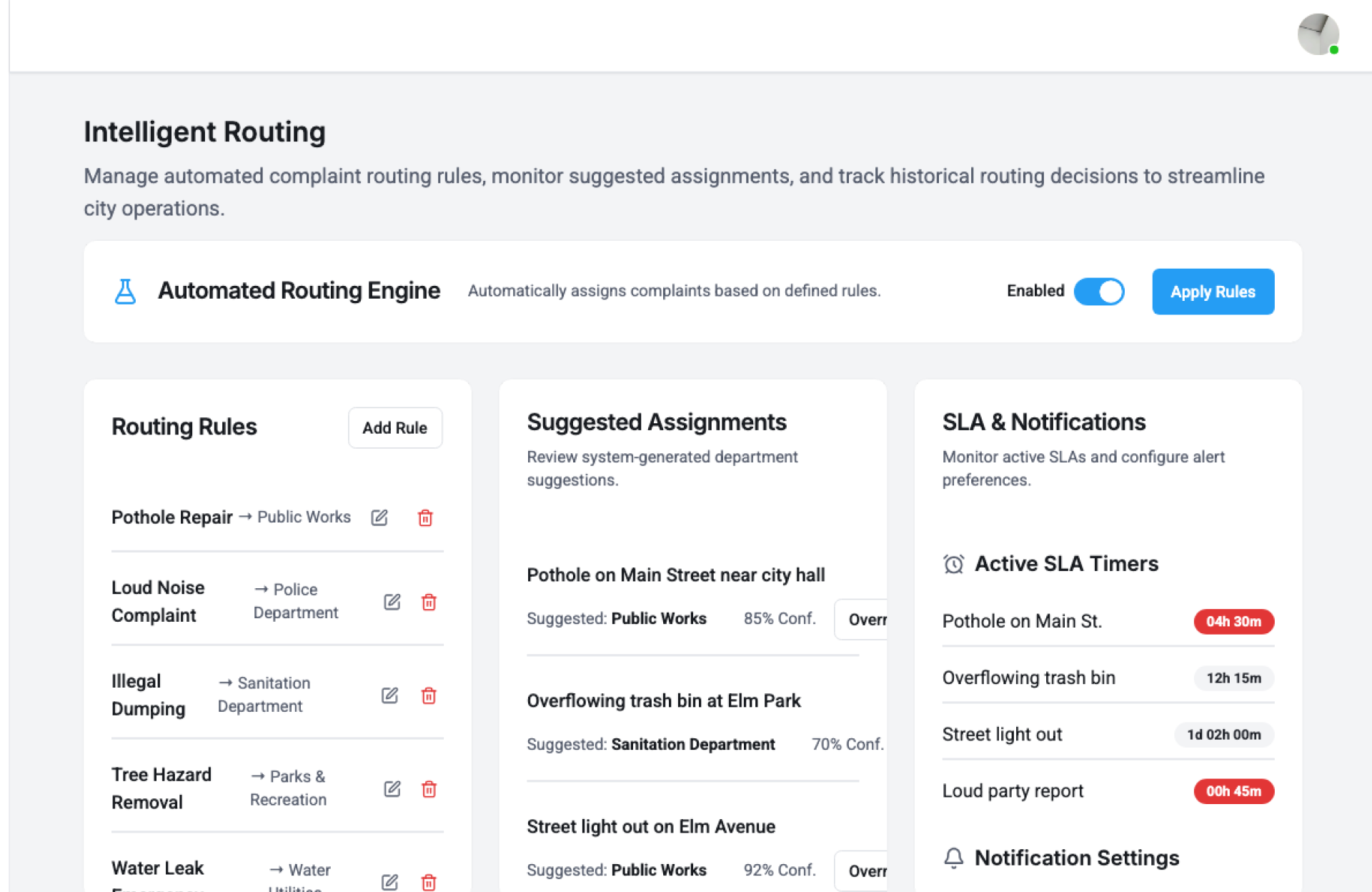Open the user avatar profile menu

pyautogui.click(x=1318, y=34)
